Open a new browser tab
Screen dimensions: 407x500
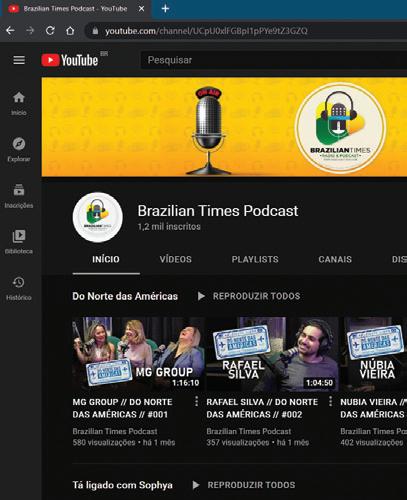click(165, 8)
